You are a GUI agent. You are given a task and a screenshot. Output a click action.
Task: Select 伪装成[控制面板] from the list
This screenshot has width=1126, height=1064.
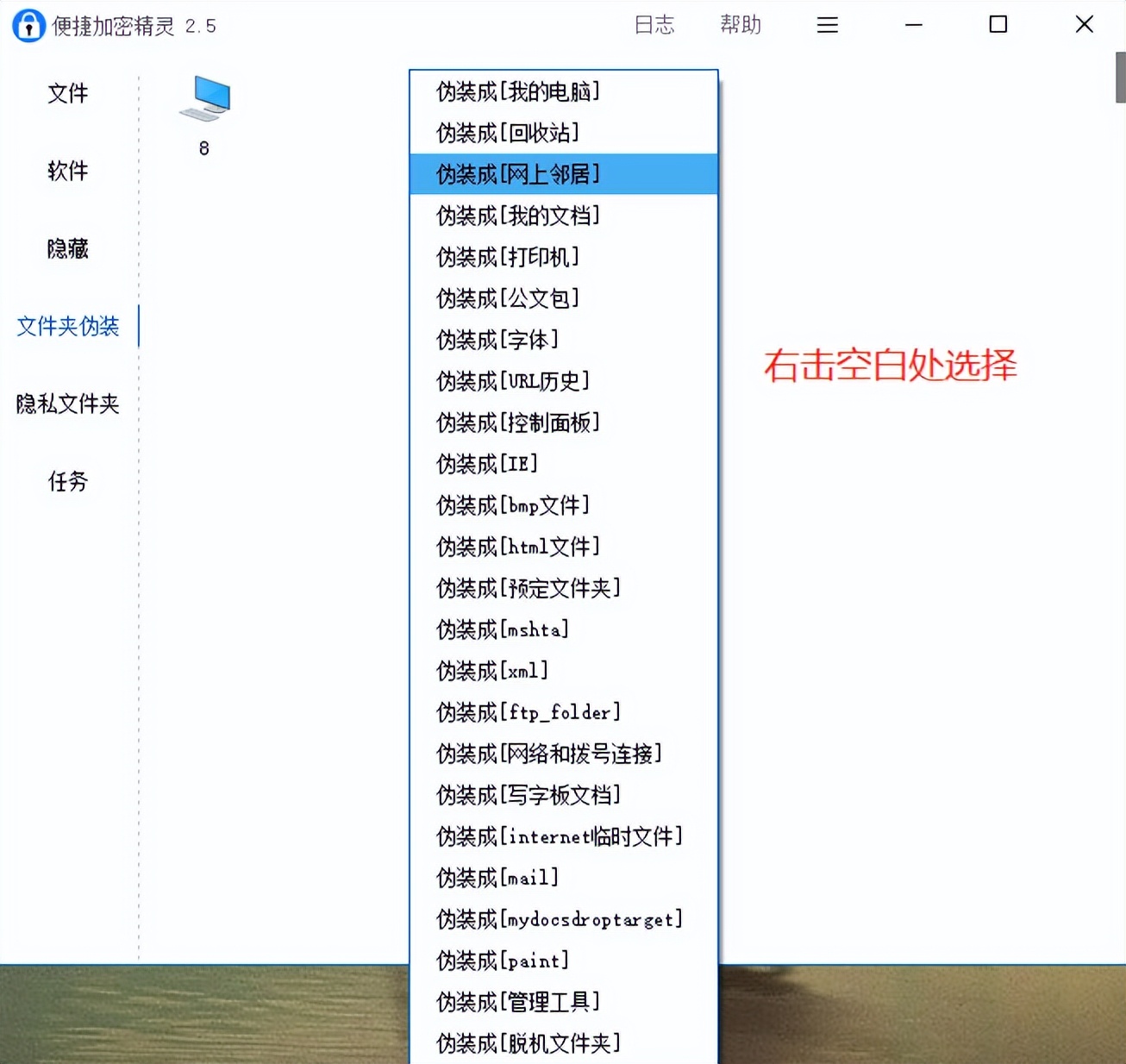point(519,423)
